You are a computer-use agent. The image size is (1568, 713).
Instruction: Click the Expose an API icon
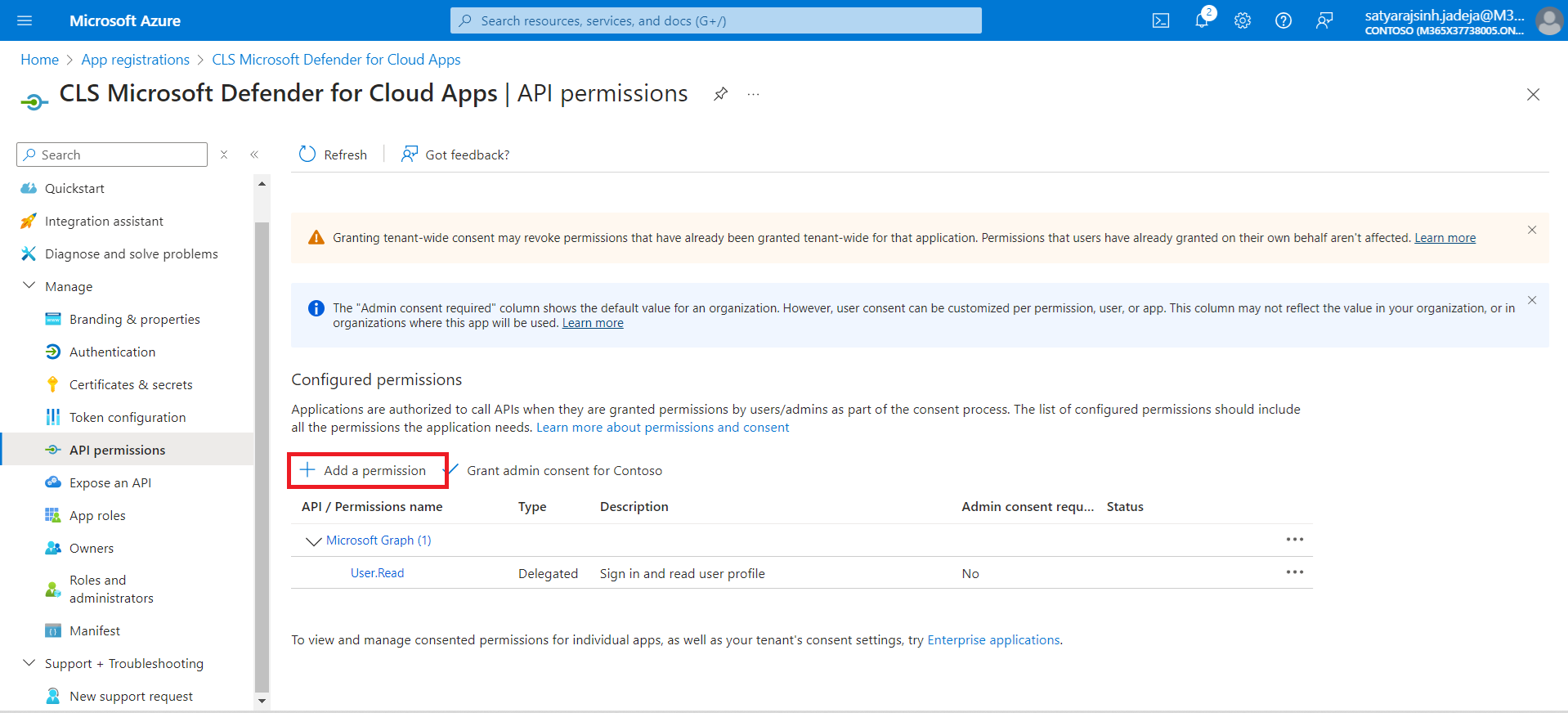[x=53, y=482]
